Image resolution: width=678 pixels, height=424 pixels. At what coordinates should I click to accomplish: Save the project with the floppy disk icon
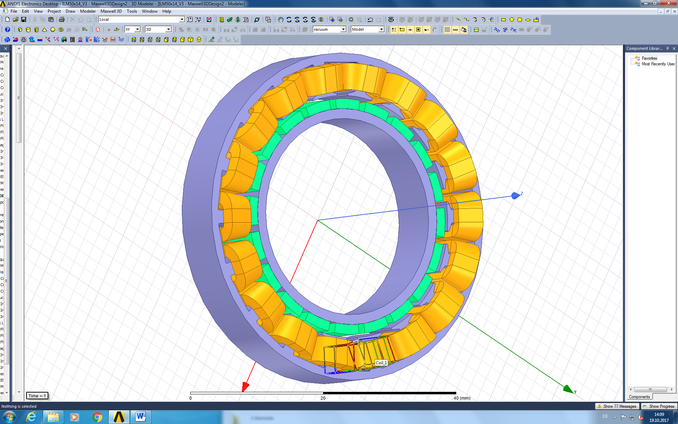tap(23, 19)
